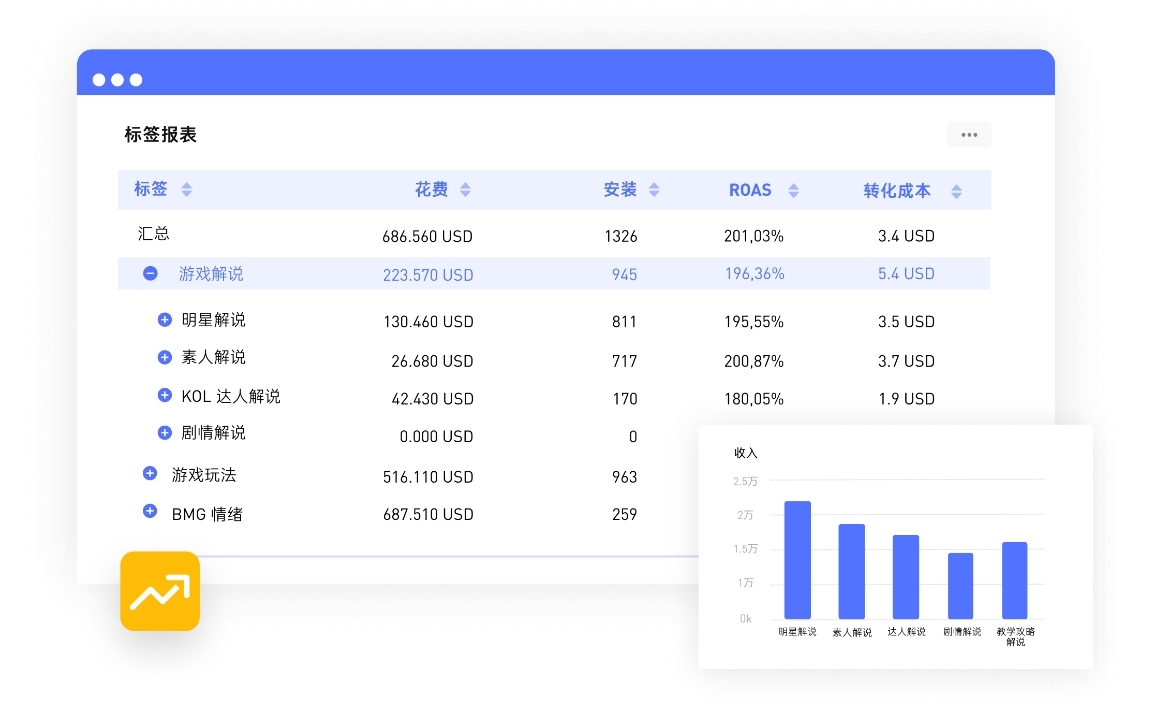Viewport: 1155px width, 727px height.
Task: Click the sort arrows beside 转化成本
Action: [956, 189]
